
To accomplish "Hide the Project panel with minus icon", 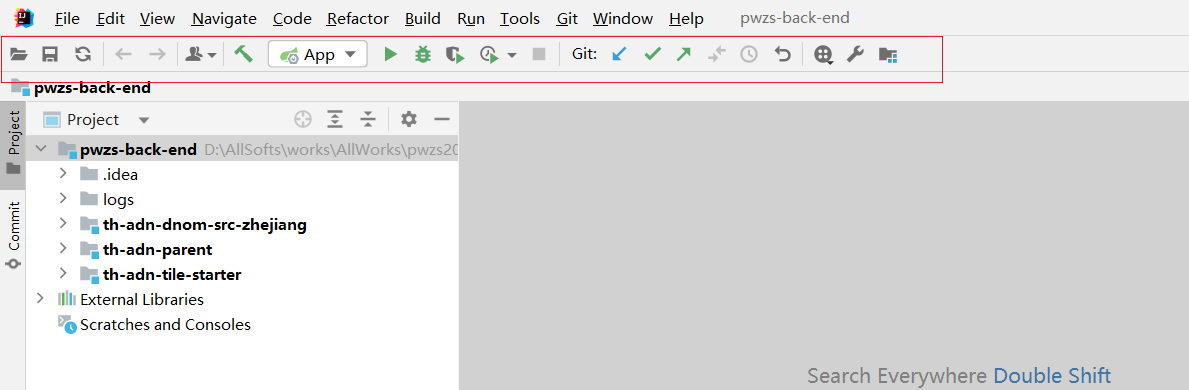I will [441, 119].
